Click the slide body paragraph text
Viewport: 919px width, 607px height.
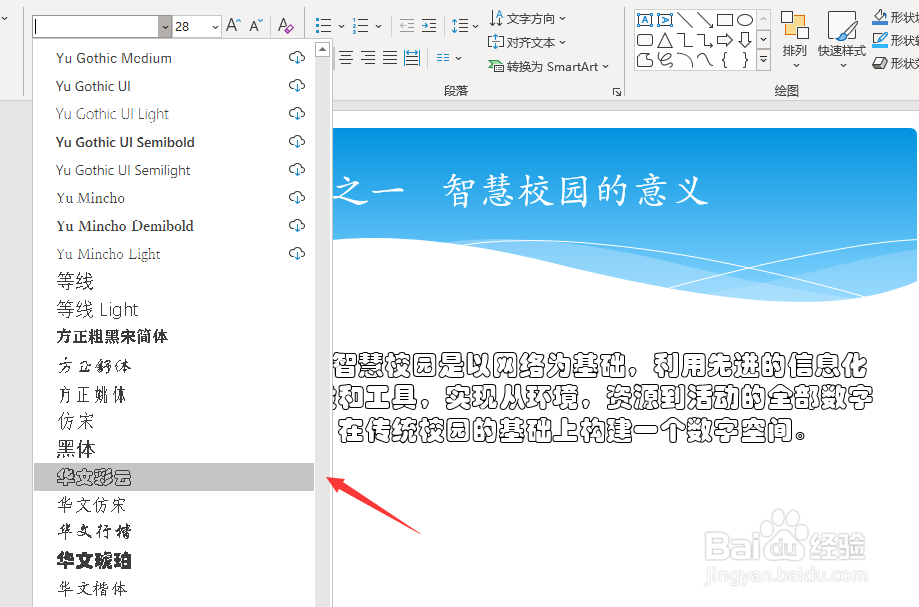(x=603, y=397)
